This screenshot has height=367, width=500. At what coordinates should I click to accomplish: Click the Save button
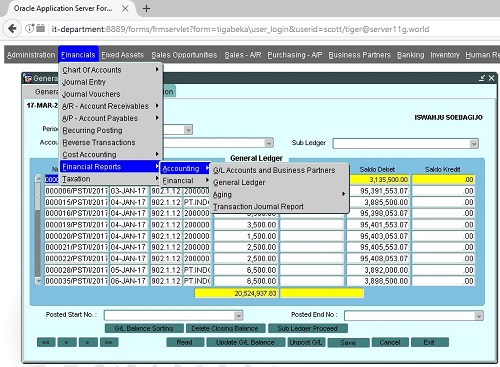click(x=348, y=343)
